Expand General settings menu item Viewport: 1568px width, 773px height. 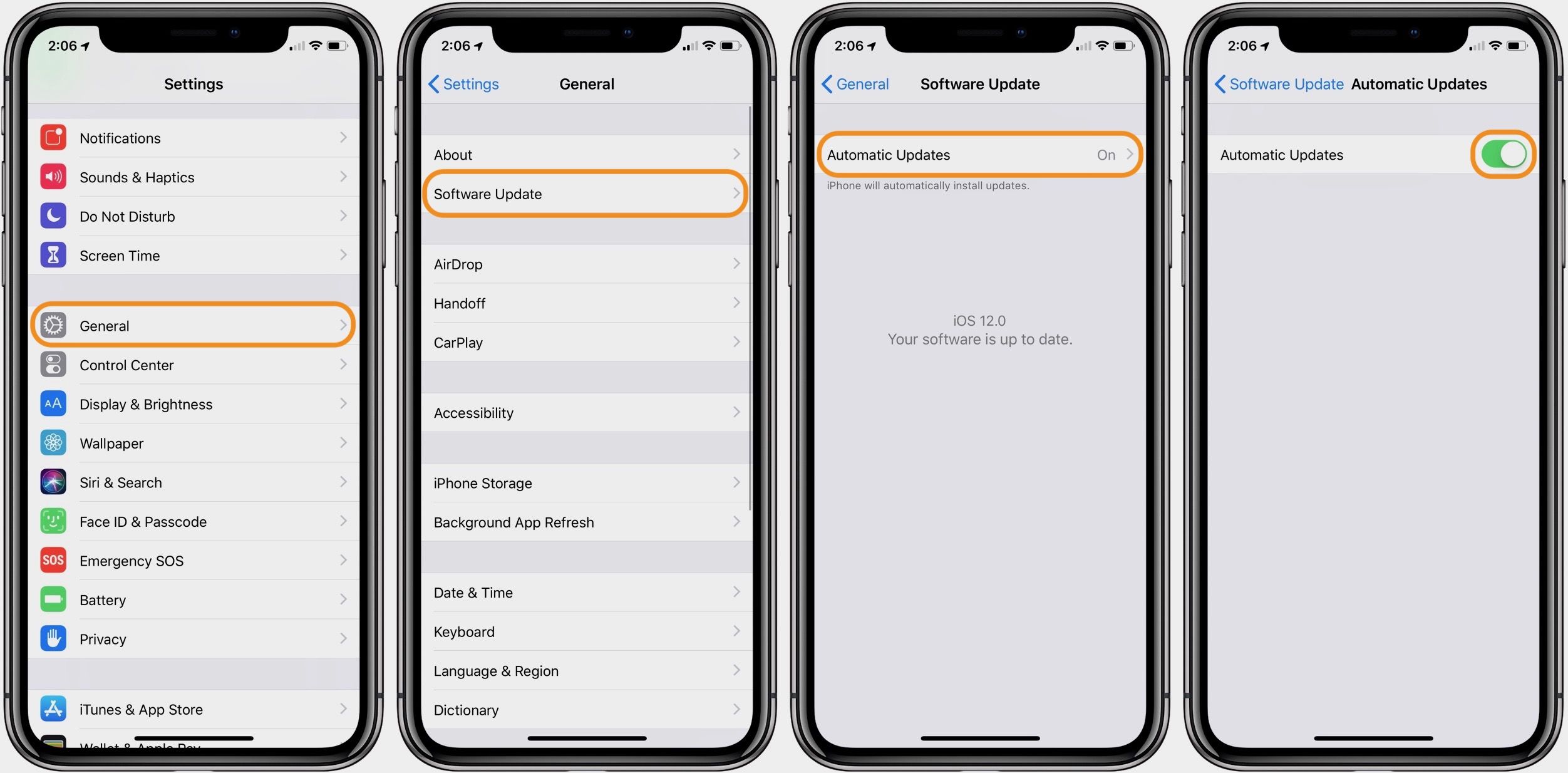(x=195, y=325)
